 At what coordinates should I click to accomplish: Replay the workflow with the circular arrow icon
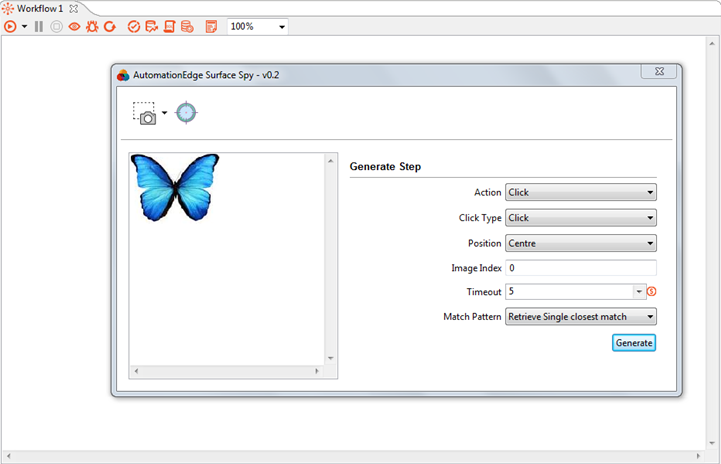109,27
